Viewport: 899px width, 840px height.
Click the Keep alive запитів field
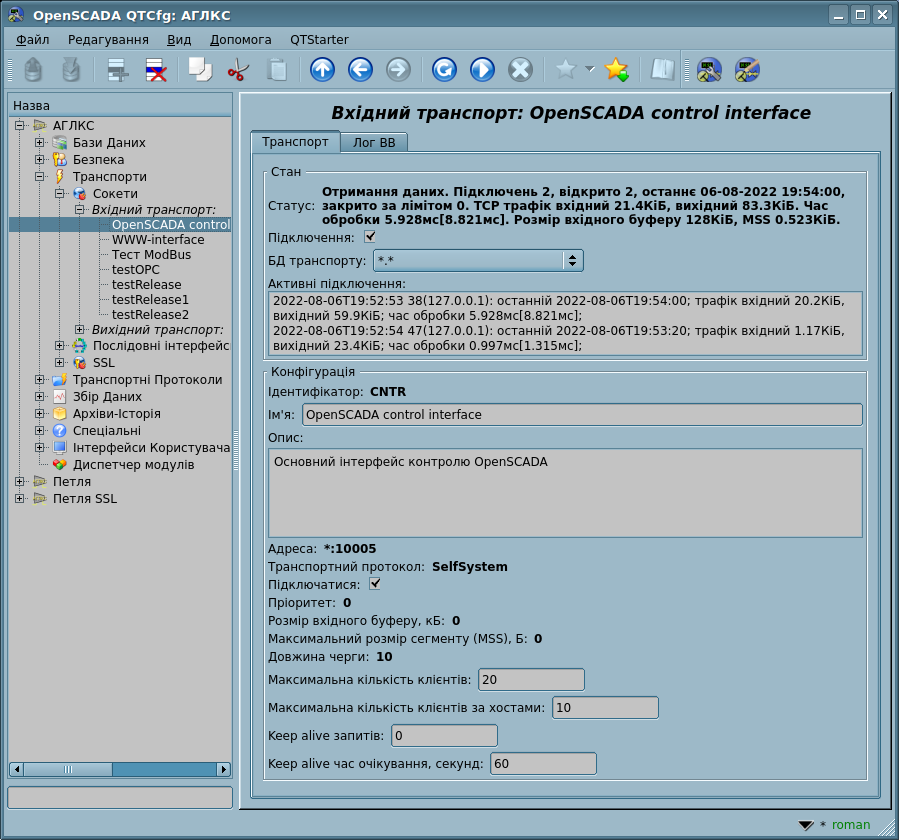click(x=444, y=736)
